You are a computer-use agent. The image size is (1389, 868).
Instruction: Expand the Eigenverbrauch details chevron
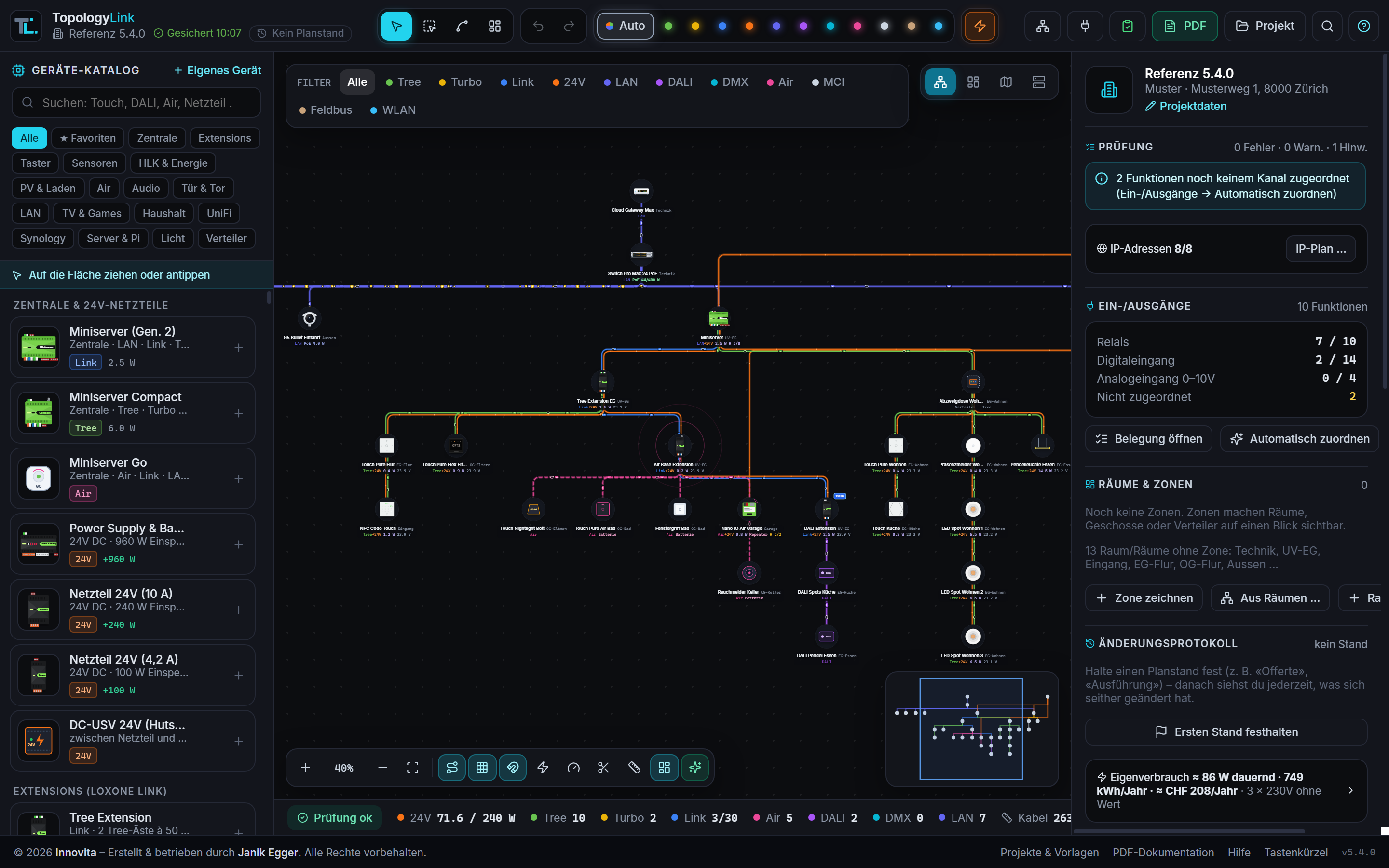pos(1350,790)
